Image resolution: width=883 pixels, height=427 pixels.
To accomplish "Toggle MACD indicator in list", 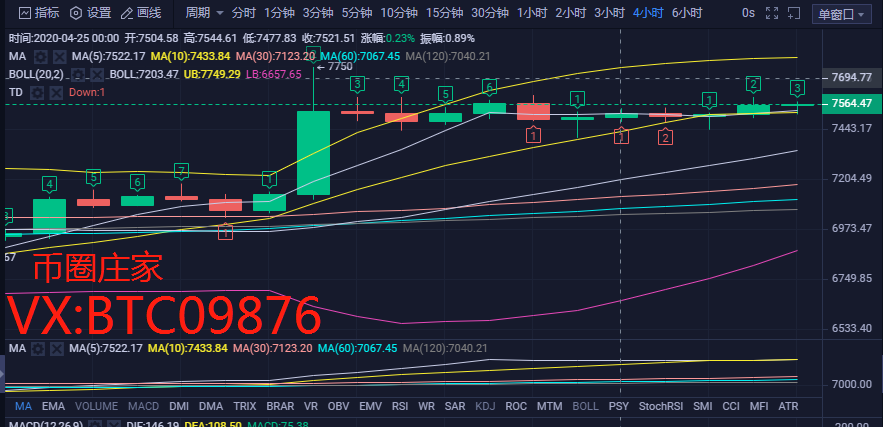I will click(144, 406).
